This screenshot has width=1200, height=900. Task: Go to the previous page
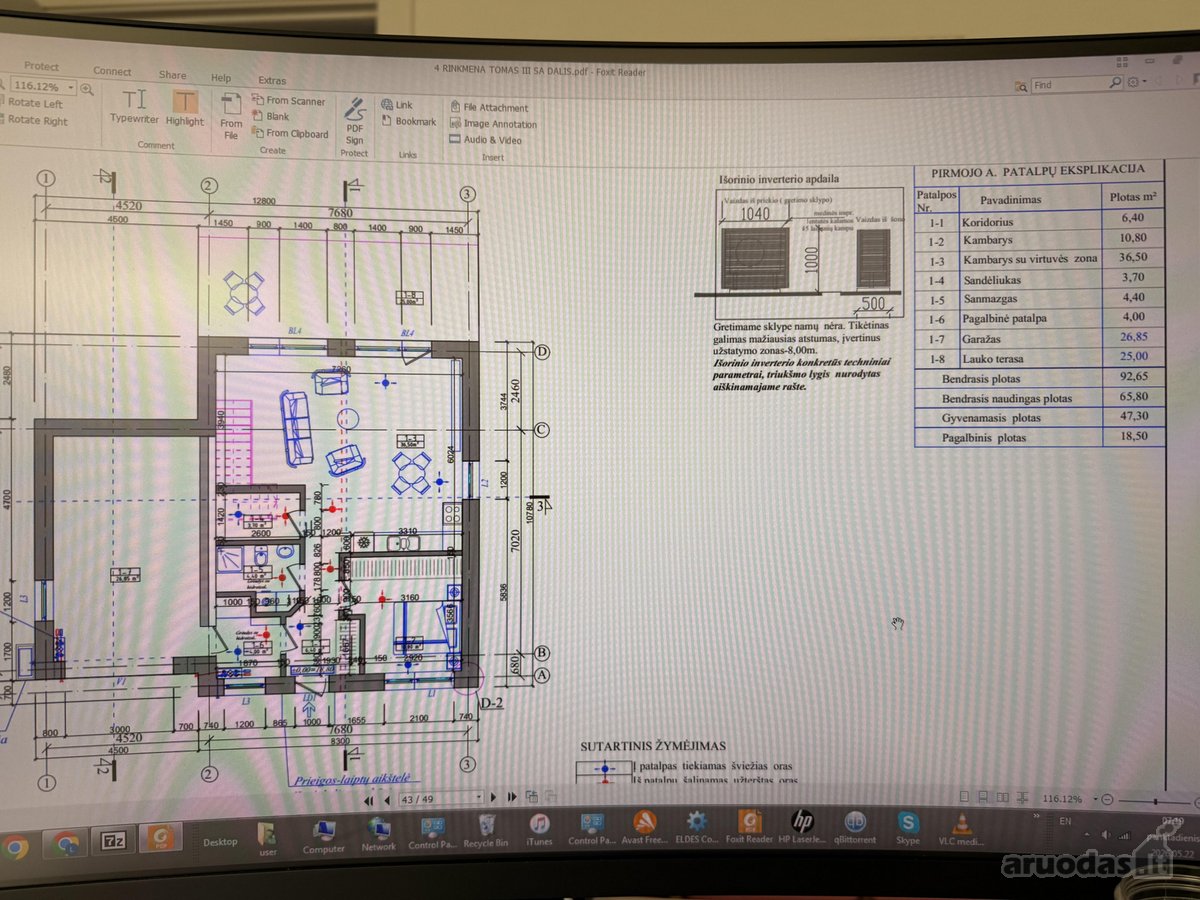coord(386,800)
